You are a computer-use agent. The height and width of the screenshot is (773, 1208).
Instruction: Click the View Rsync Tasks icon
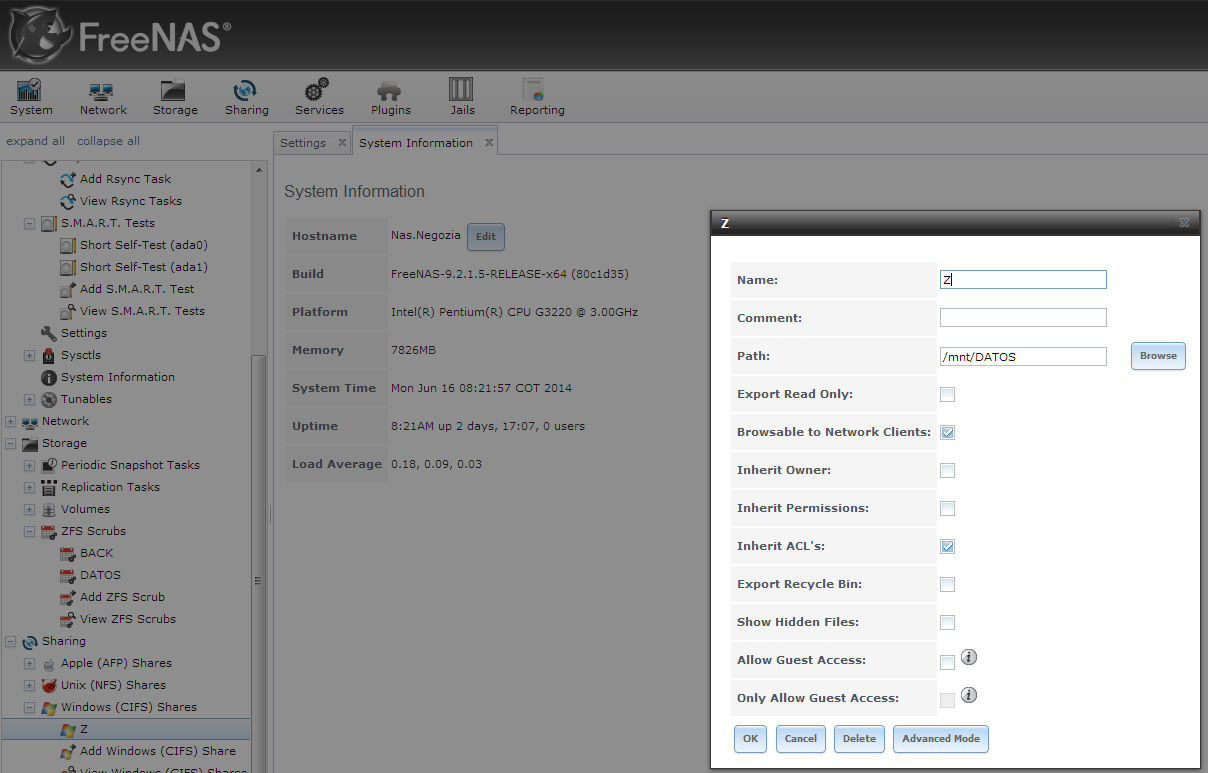click(x=68, y=201)
